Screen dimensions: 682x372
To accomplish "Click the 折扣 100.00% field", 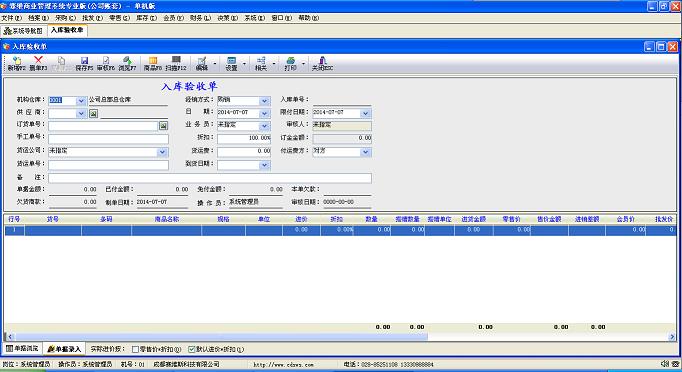I will (244, 139).
